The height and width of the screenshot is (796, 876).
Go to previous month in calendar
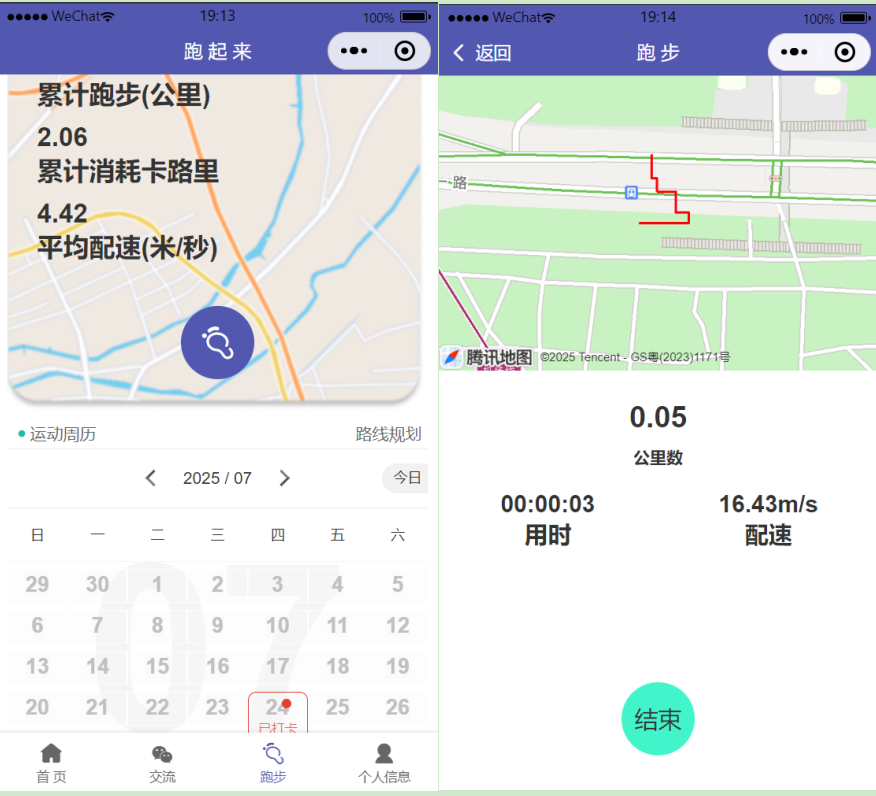pos(150,478)
